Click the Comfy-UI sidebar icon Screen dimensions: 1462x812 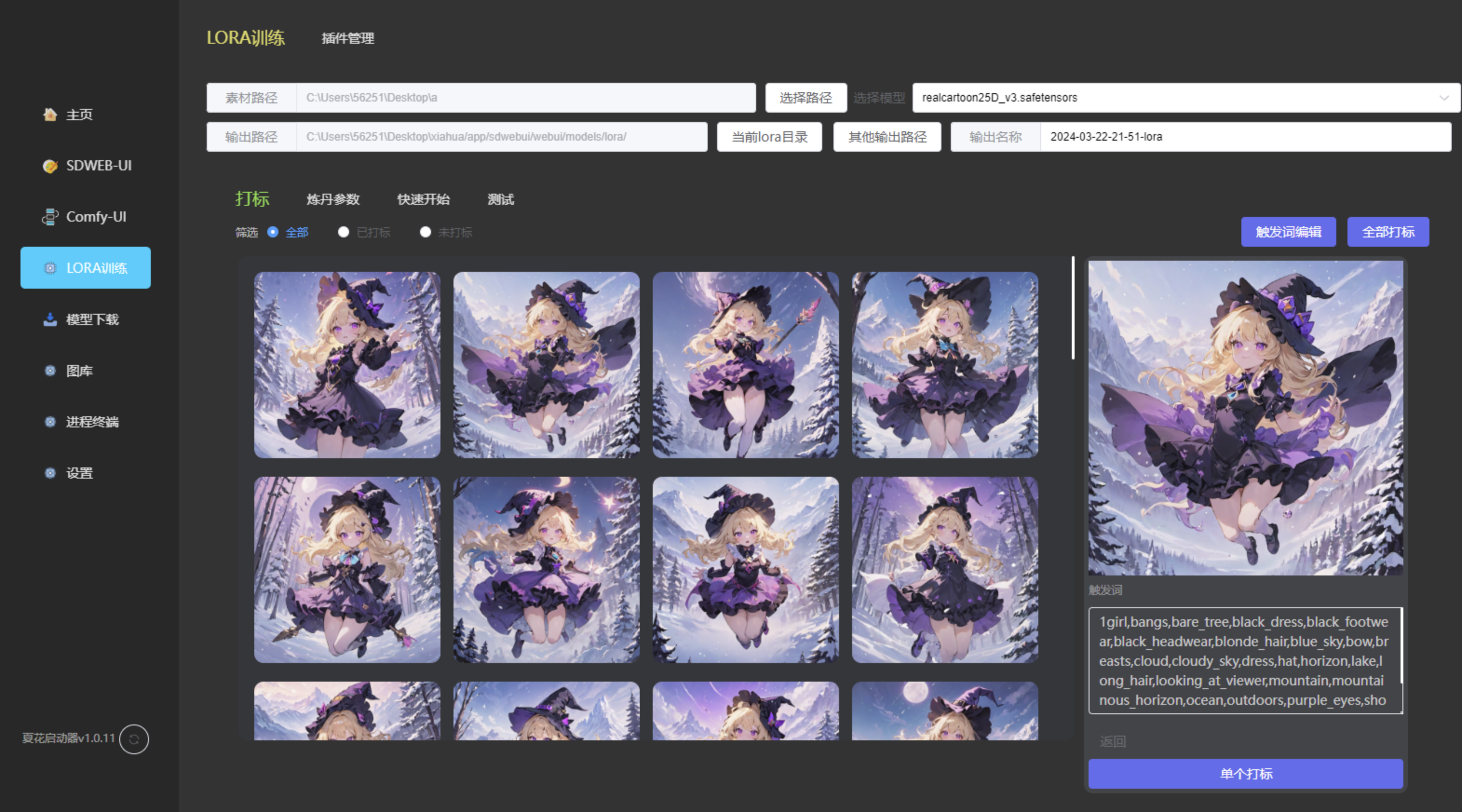[x=50, y=217]
